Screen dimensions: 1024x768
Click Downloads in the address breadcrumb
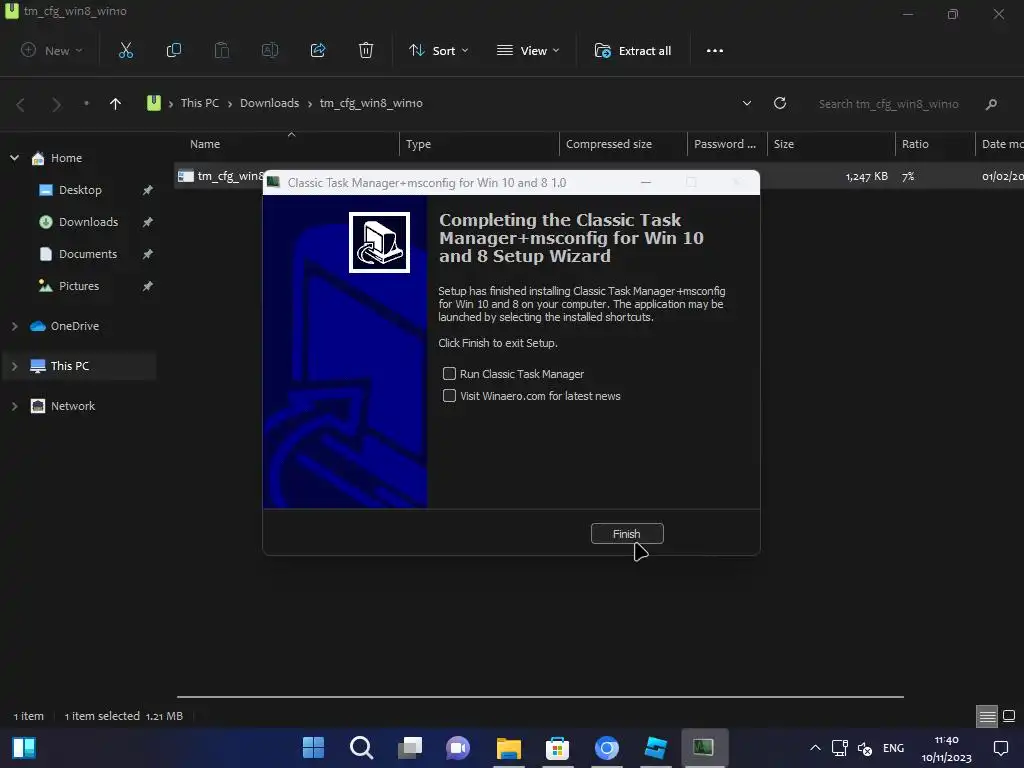click(269, 103)
